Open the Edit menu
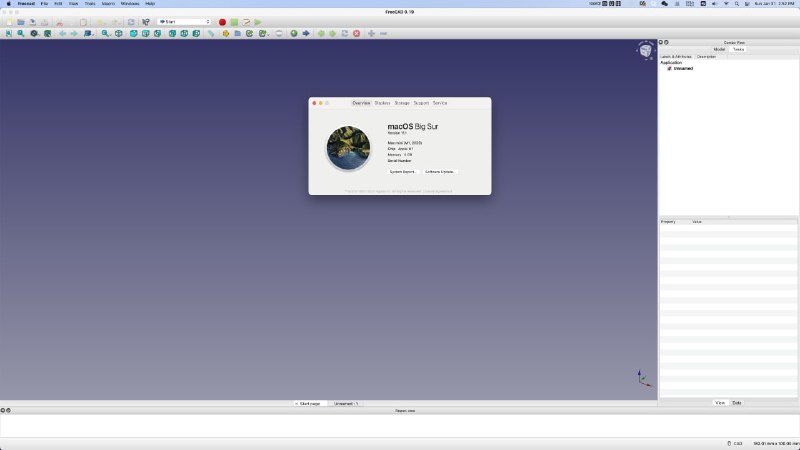The width and height of the screenshot is (800, 450). (x=58, y=4)
